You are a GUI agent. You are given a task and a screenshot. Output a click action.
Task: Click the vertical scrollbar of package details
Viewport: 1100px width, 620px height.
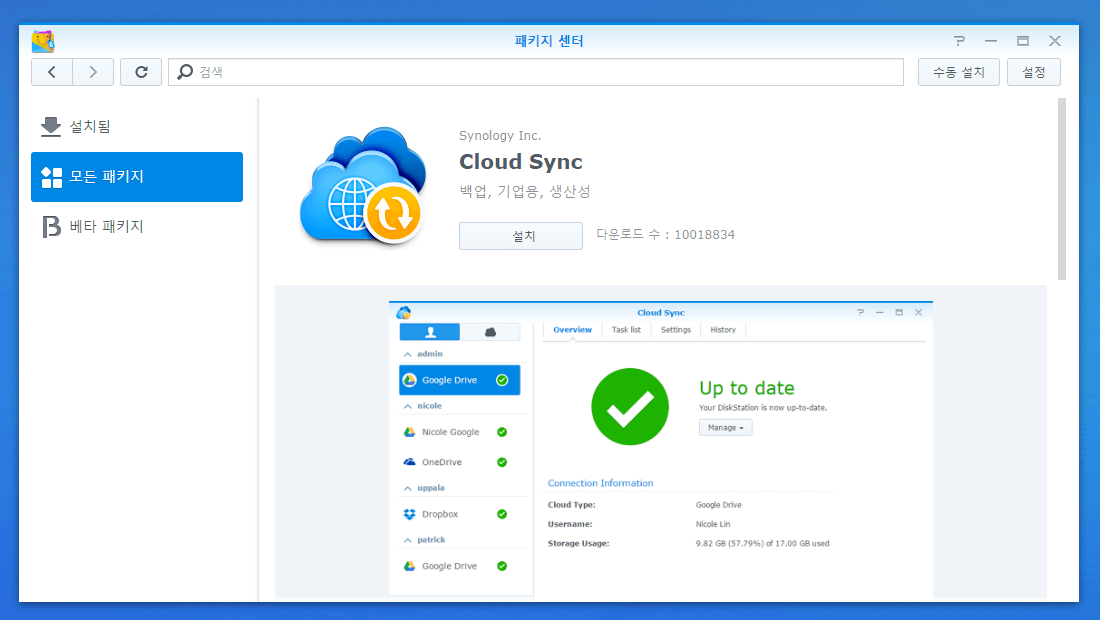pyautogui.click(x=1061, y=189)
